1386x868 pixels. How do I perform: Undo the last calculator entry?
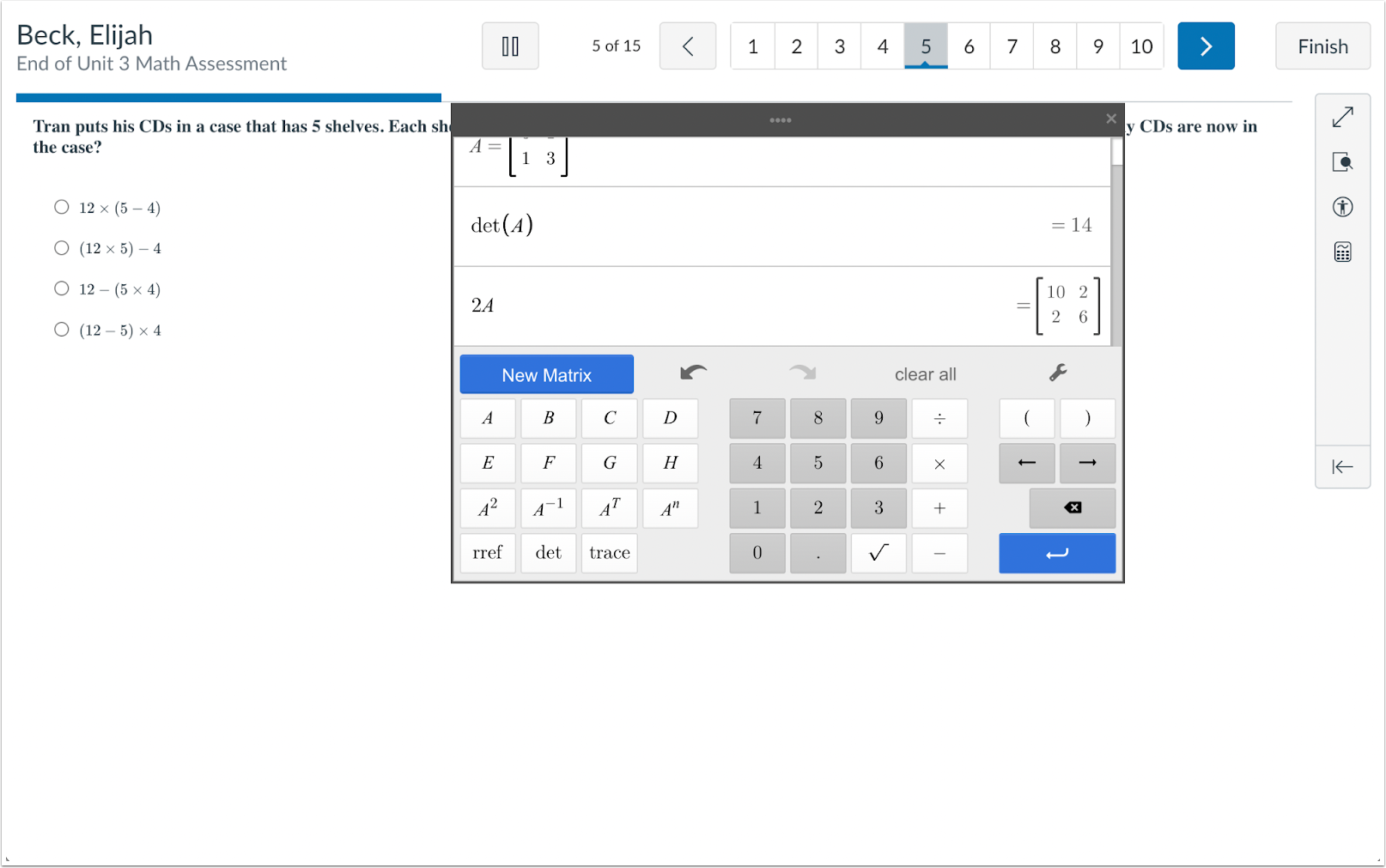[x=693, y=373]
